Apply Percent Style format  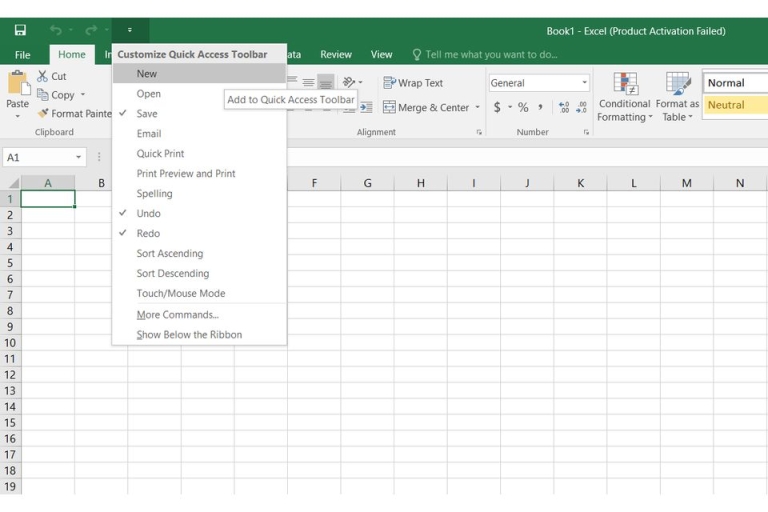pos(523,107)
